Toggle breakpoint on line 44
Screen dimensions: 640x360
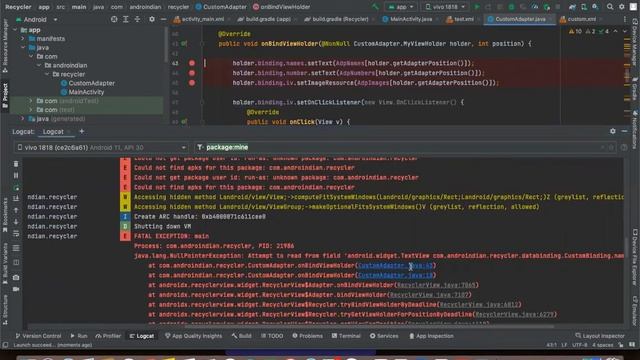click(x=192, y=73)
